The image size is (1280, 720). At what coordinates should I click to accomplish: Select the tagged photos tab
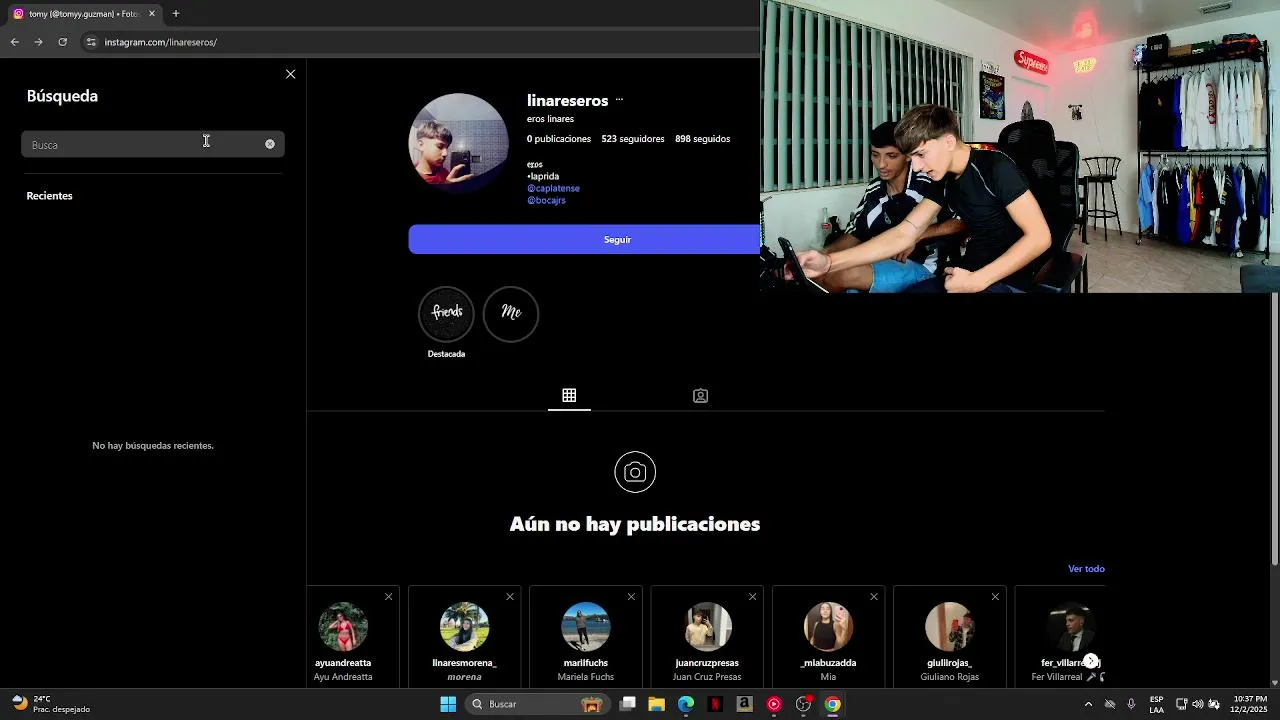pyautogui.click(x=700, y=395)
